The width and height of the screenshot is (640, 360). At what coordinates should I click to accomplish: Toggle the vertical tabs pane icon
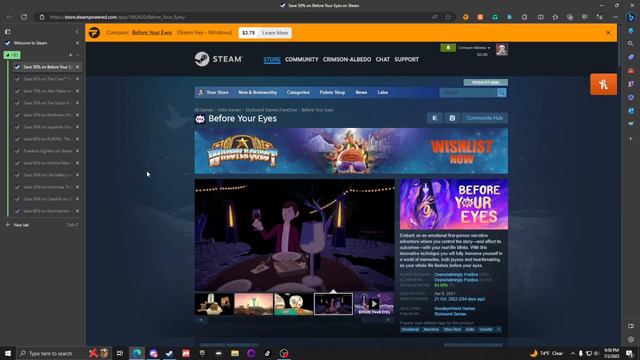pos(8,31)
